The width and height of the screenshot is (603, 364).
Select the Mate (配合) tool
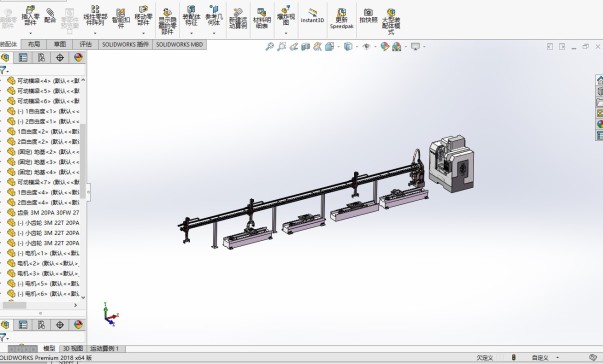click(x=50, y=15)
